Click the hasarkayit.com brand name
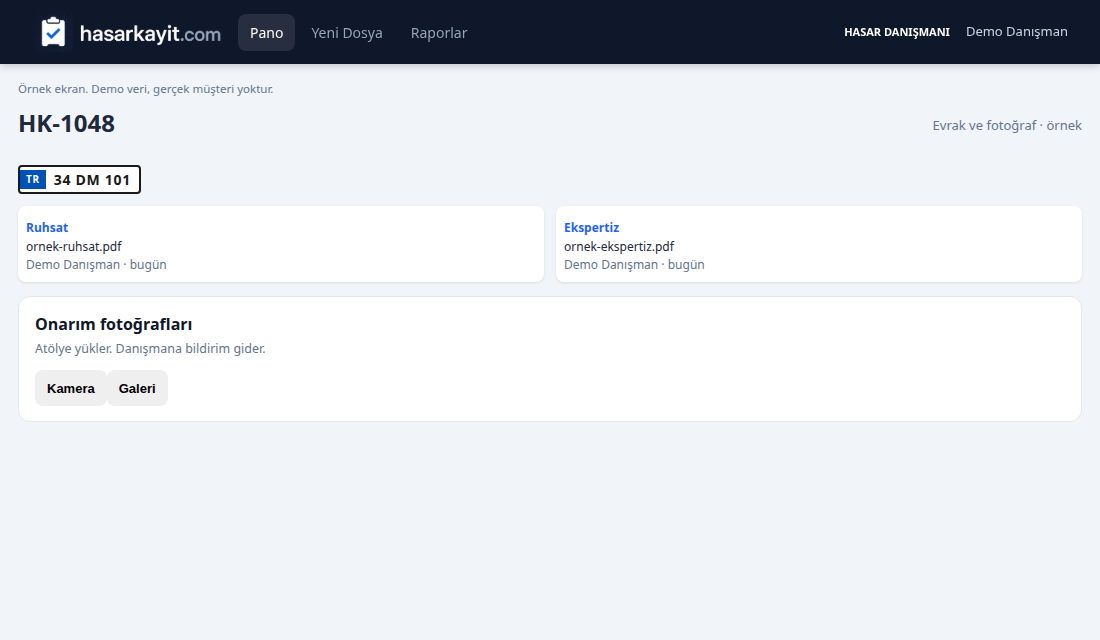Screen dimensions: 1100x640 [150, 34]
